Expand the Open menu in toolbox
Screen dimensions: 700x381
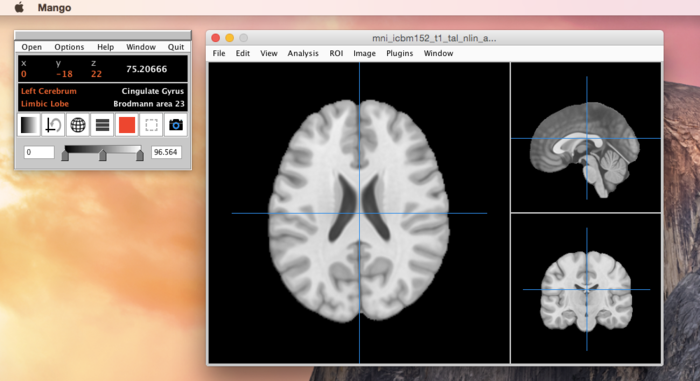[x=31, y=47]
